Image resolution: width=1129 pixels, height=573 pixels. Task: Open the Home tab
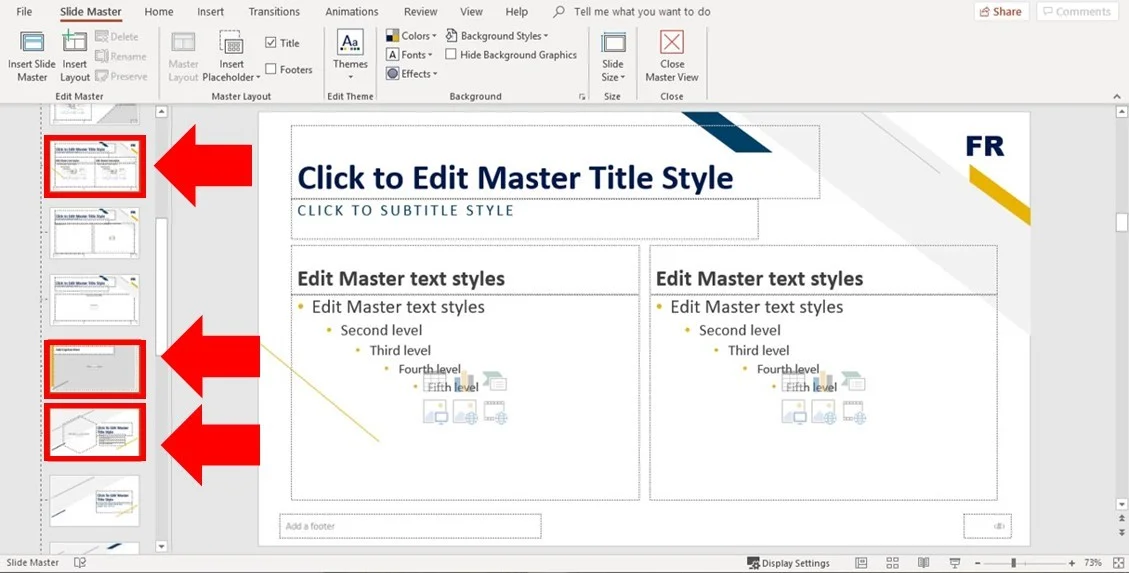(158, 12)
